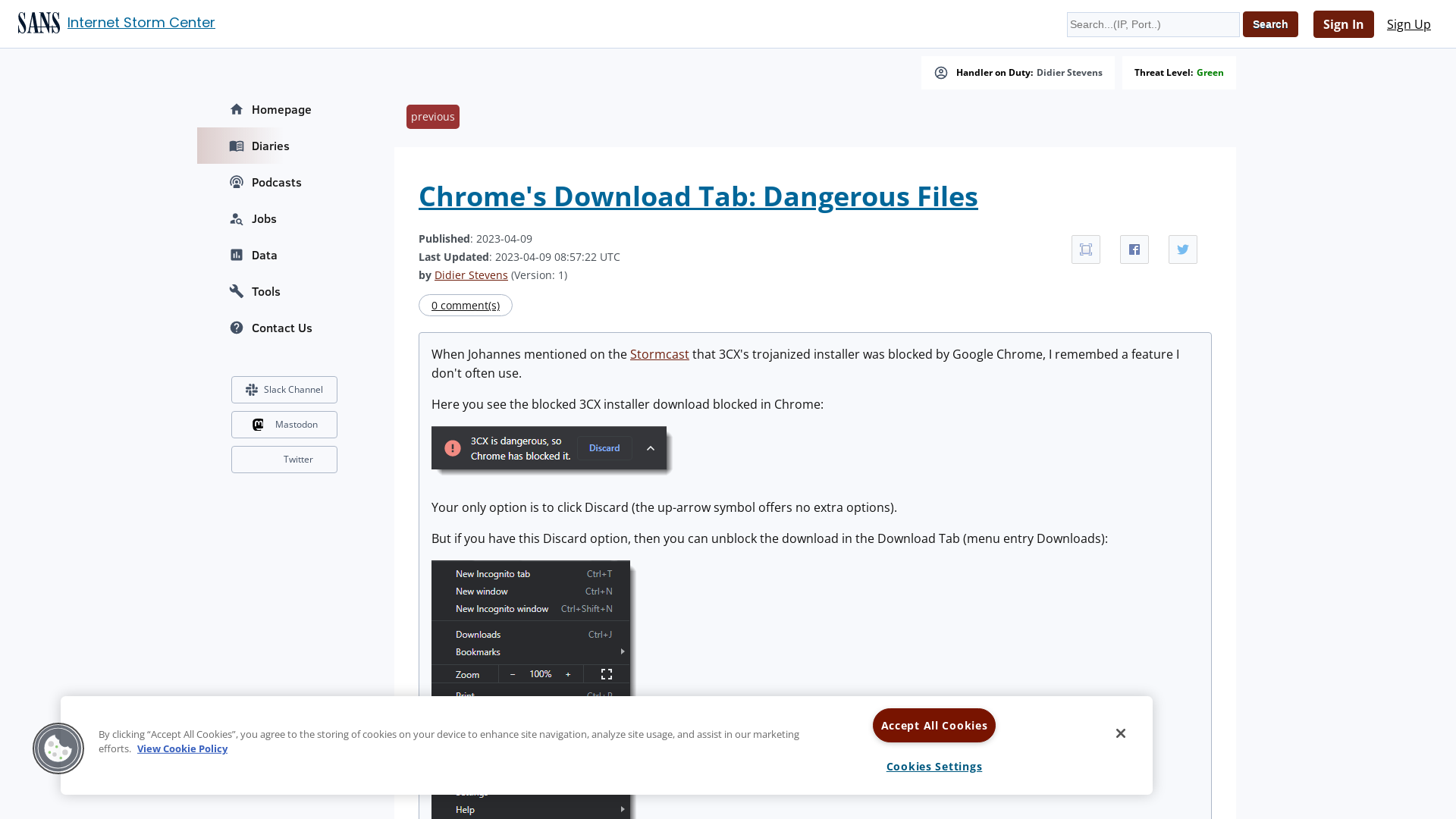Click the Diaries sidebar icon
1456x819 pixels.
[x=236, y=145]
